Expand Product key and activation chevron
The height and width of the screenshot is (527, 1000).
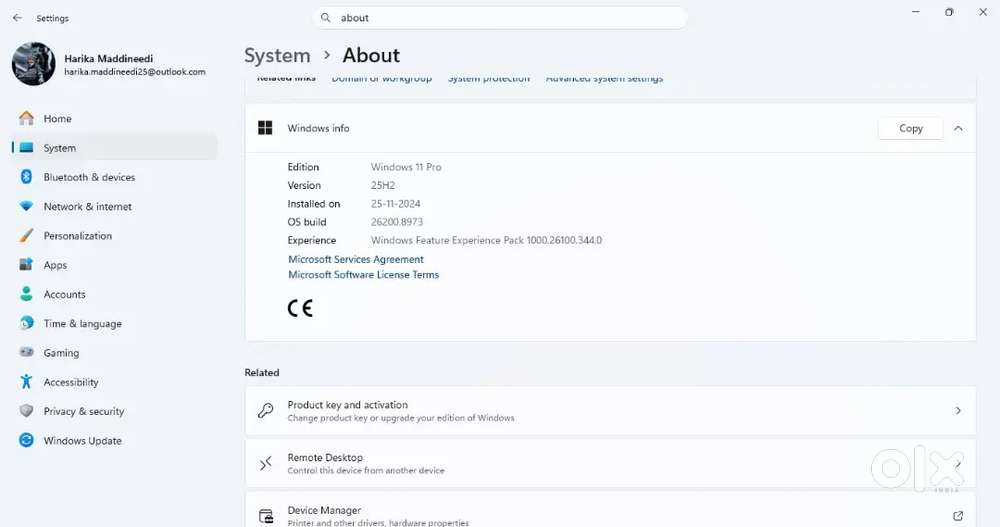(x=958, y=410)
